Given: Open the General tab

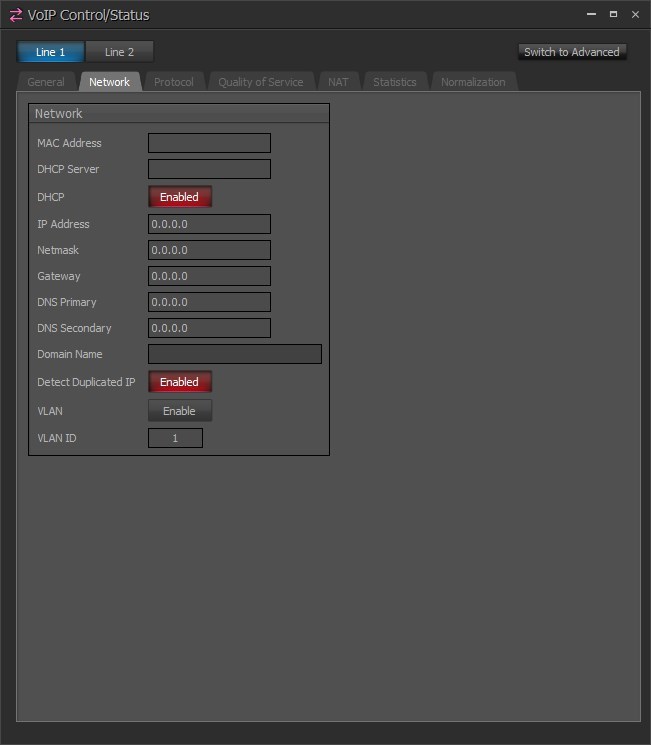Looking at the screenshot, I should 46,82.
